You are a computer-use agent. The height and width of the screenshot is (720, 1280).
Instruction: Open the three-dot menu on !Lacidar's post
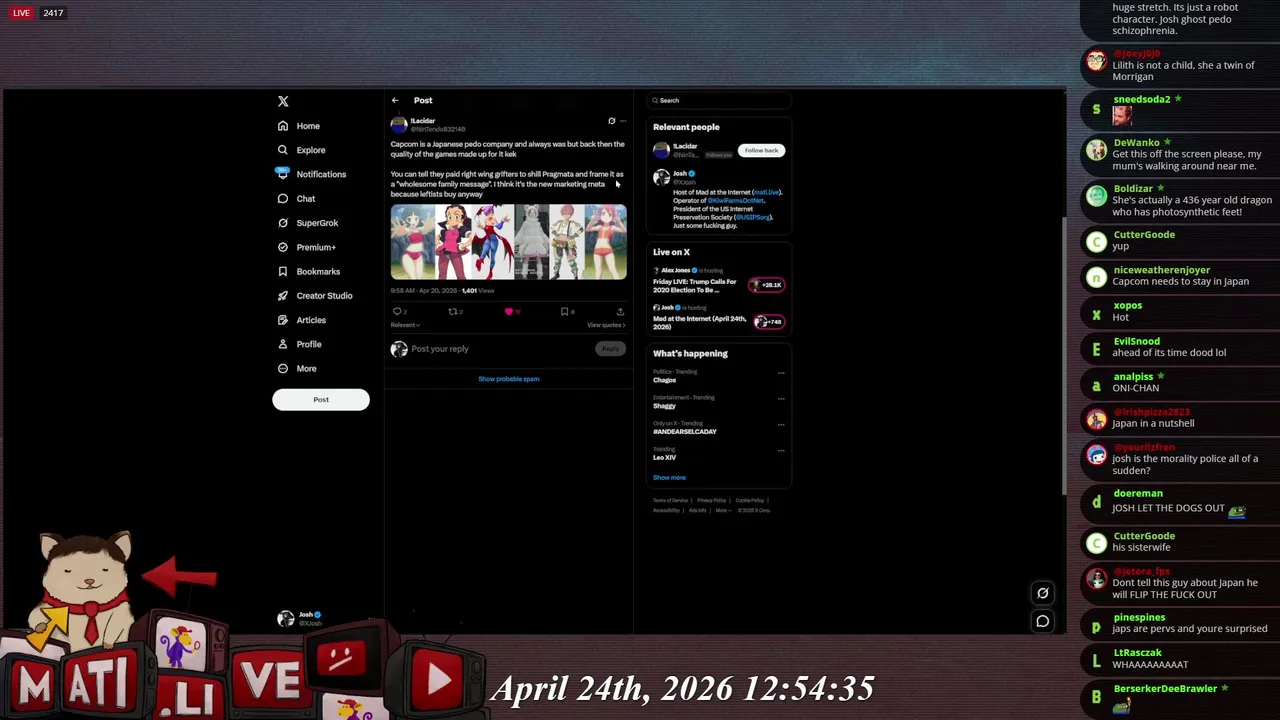(x=623, y=121)
